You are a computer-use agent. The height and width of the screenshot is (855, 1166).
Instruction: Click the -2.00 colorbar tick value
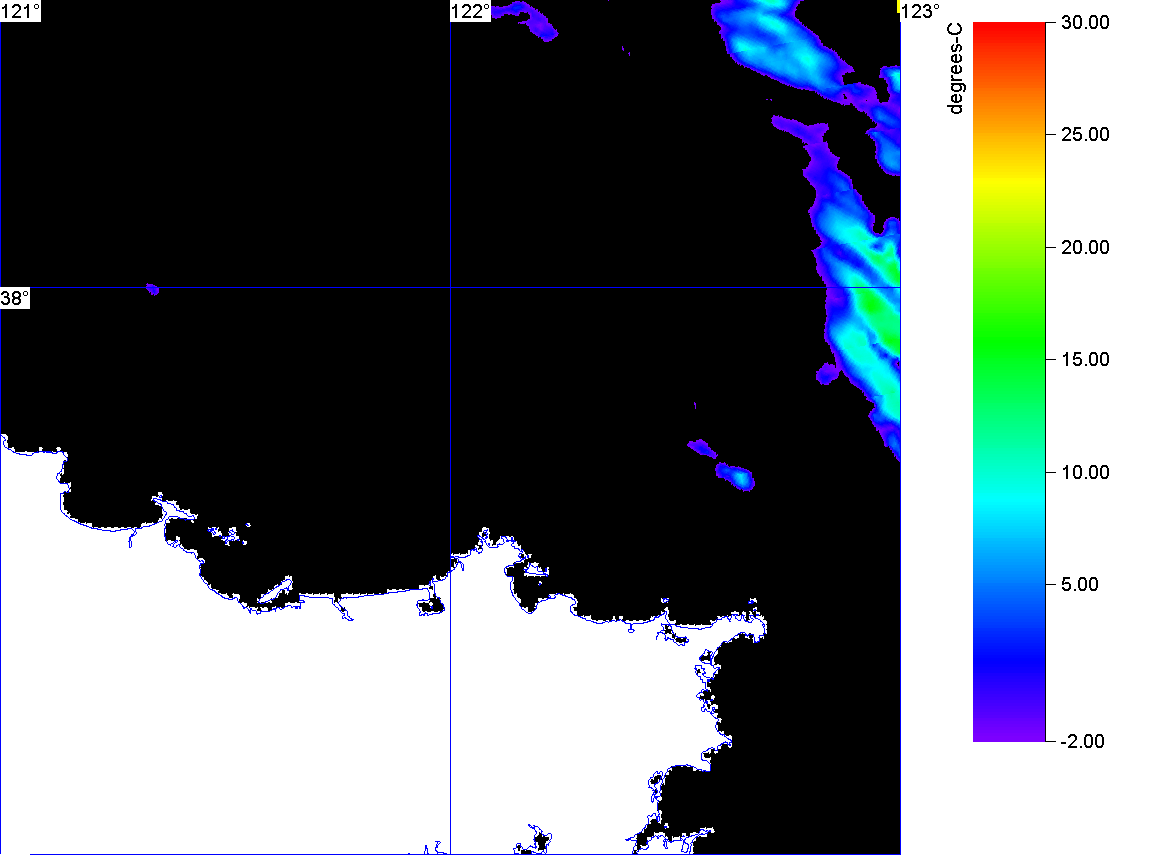1082,741
